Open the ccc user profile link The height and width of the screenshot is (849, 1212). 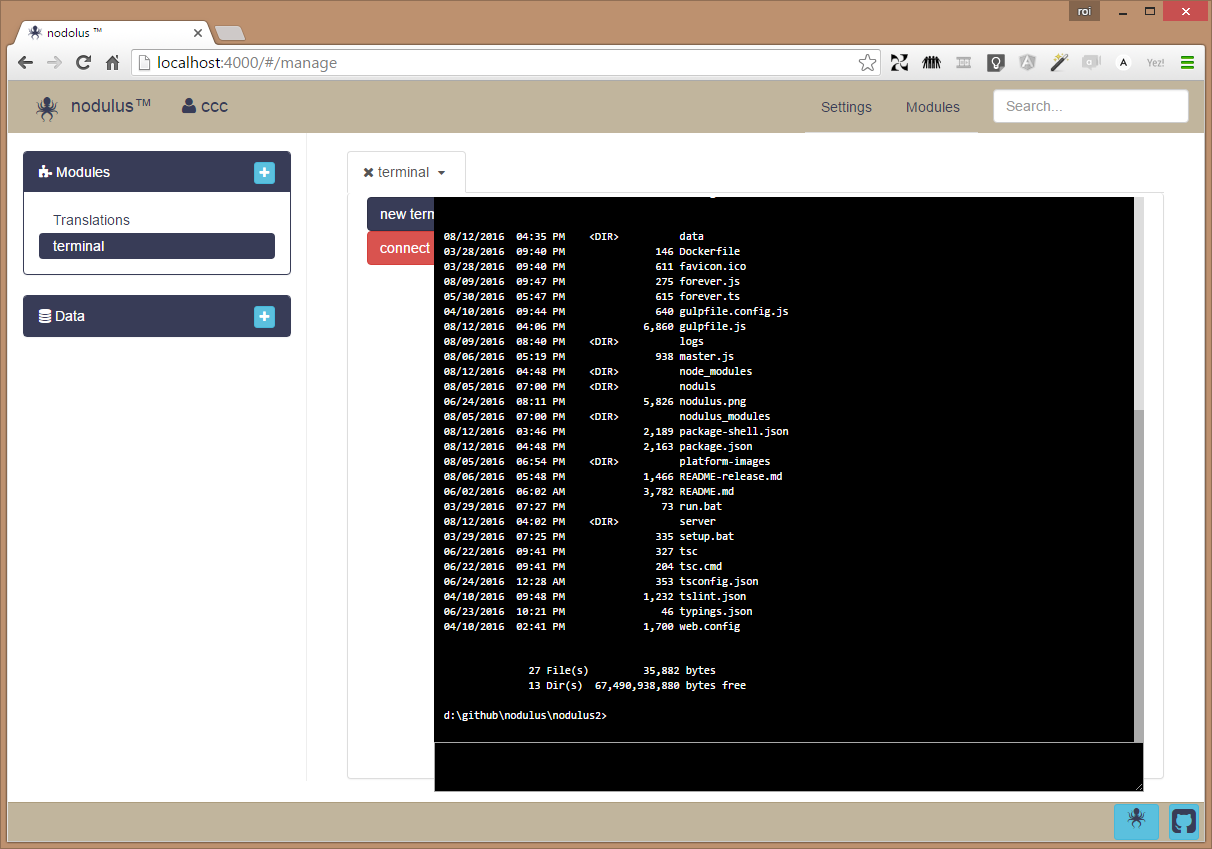click(205, 106)
